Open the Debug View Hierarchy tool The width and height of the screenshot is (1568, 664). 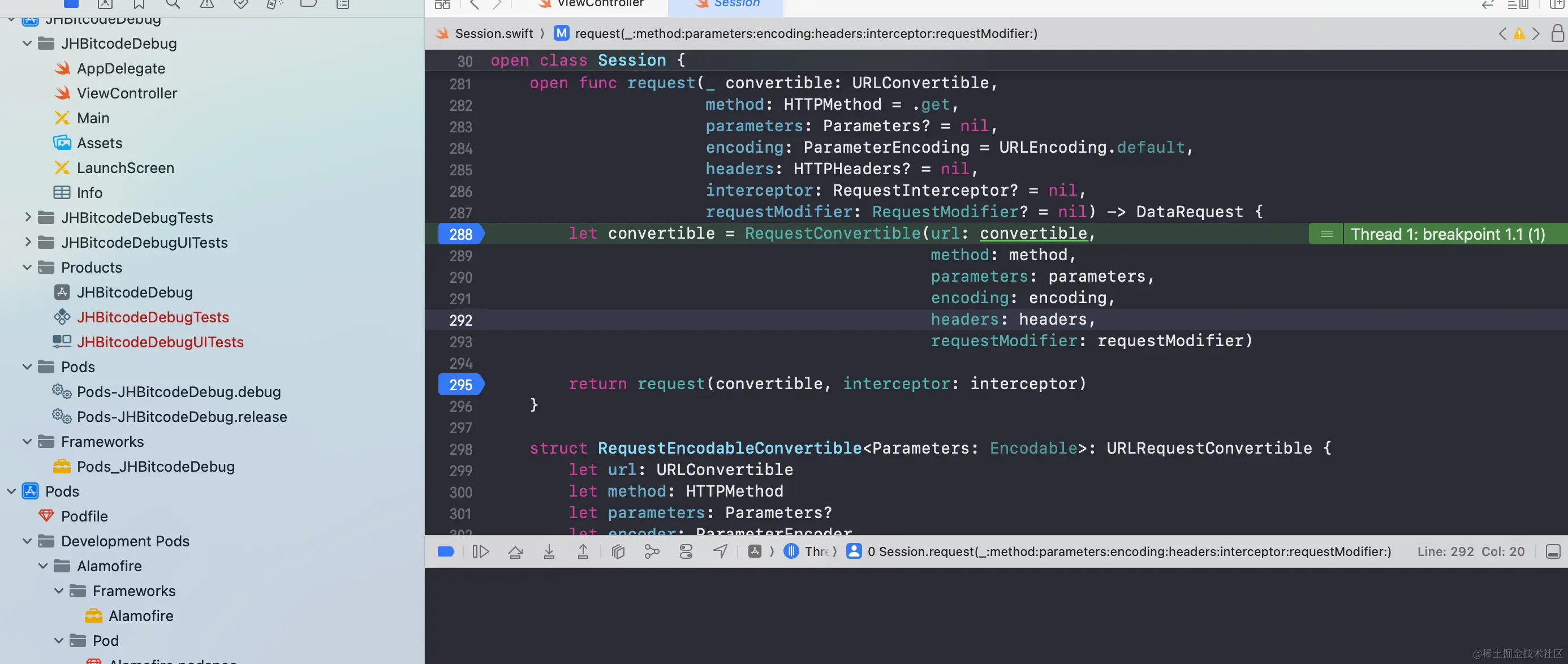(x=618, y=551)
